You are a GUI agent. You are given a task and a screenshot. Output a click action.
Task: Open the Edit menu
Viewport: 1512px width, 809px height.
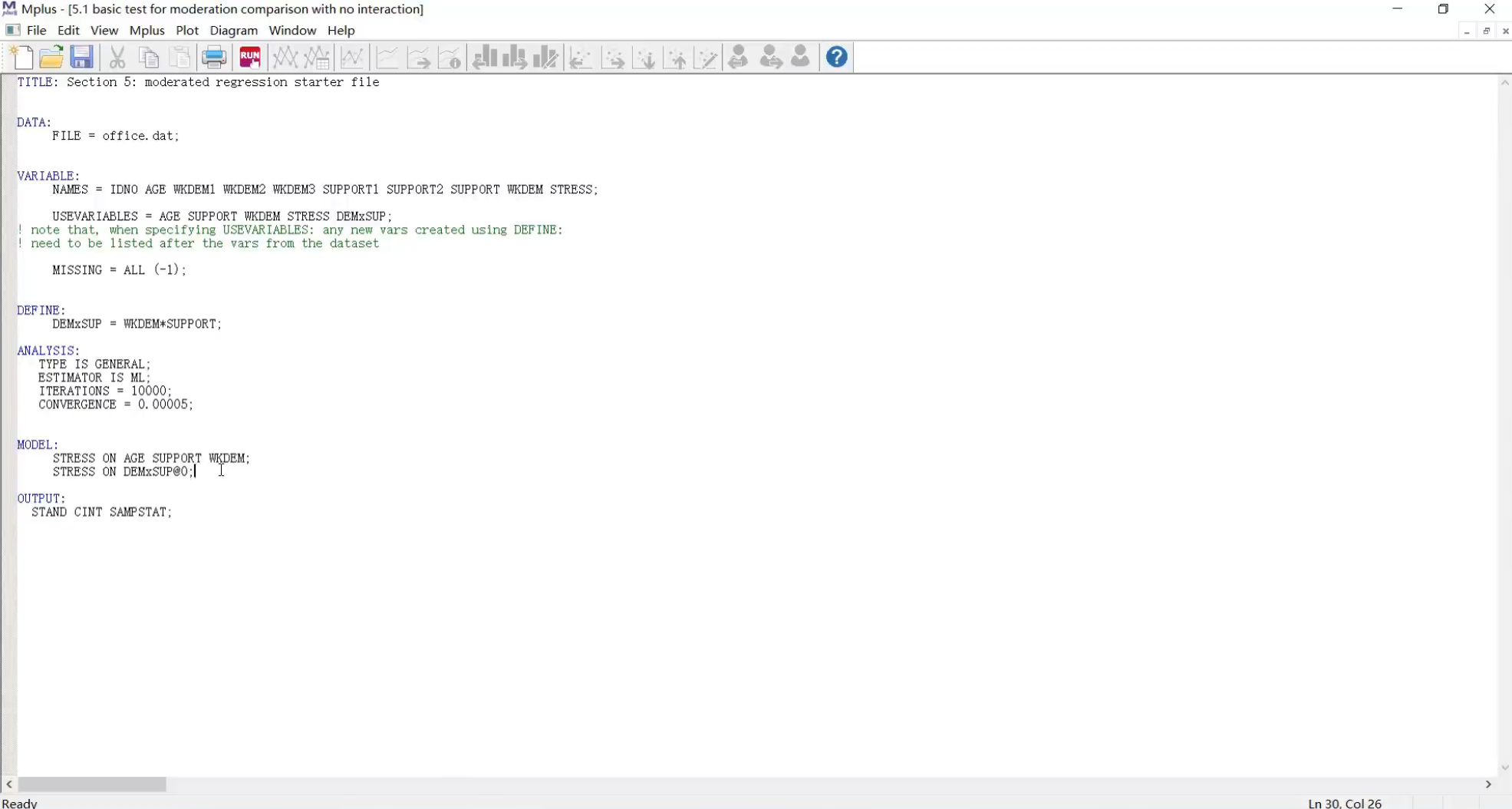pyautogui.click(x=68, y=31)
